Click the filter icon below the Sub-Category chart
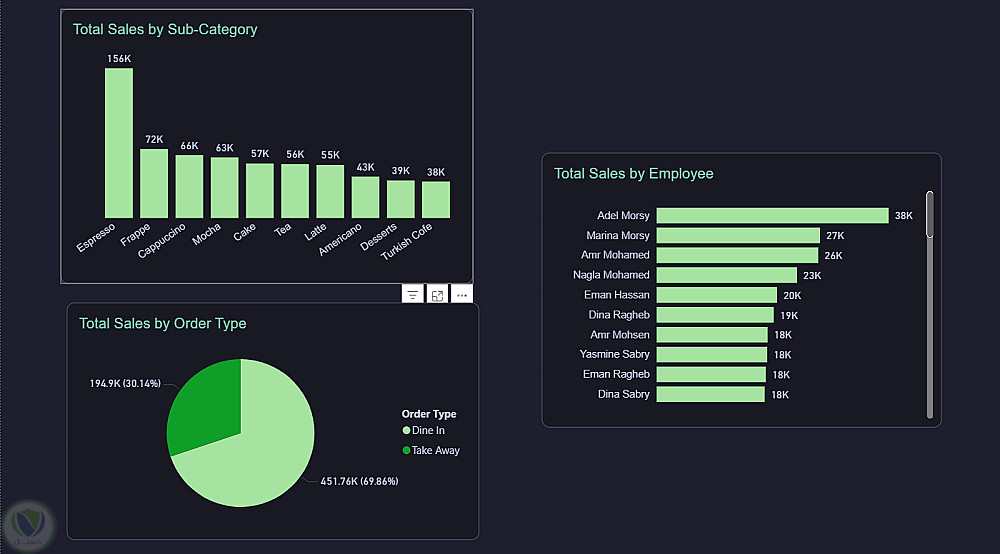The width and height of the screenshot is (1000, 554). coord(413,295)
